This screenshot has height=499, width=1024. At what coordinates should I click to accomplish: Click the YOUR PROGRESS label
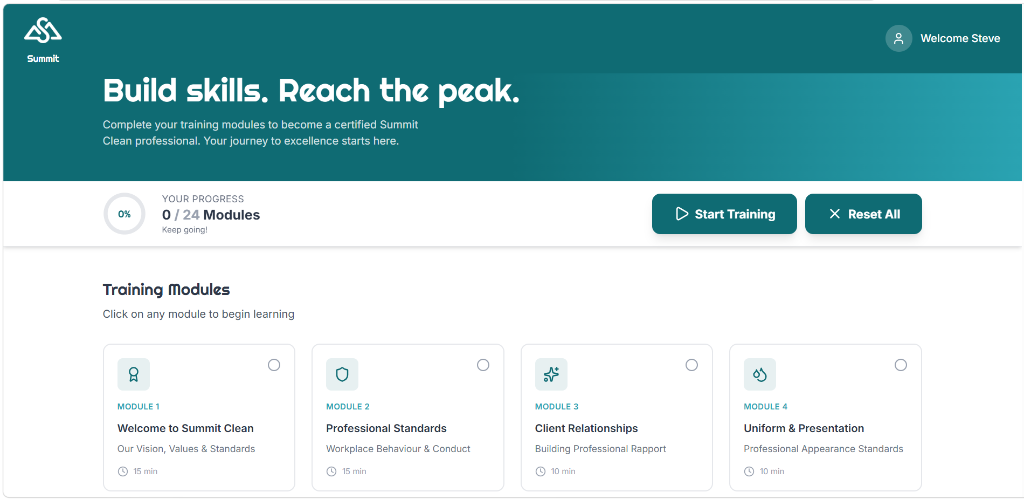[x=203, y=199]
